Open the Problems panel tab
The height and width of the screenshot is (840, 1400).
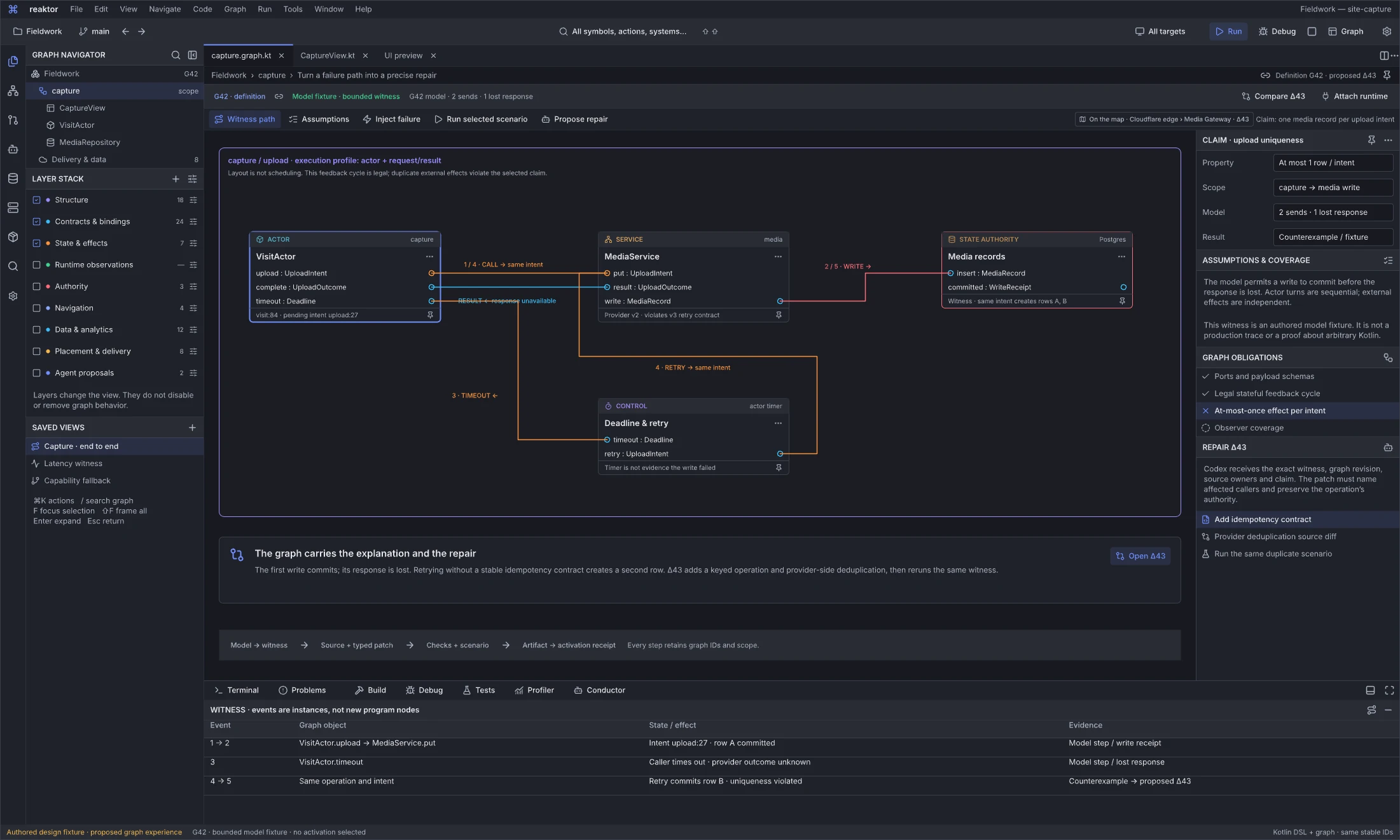click(302, 691)
